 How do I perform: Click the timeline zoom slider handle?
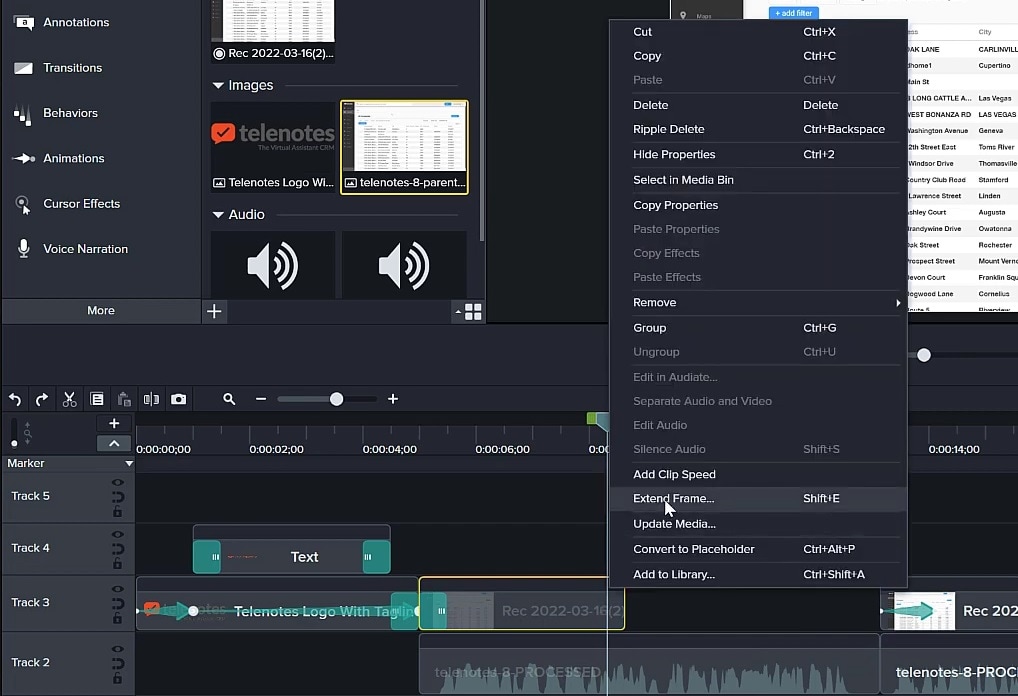tap(336, 399)
